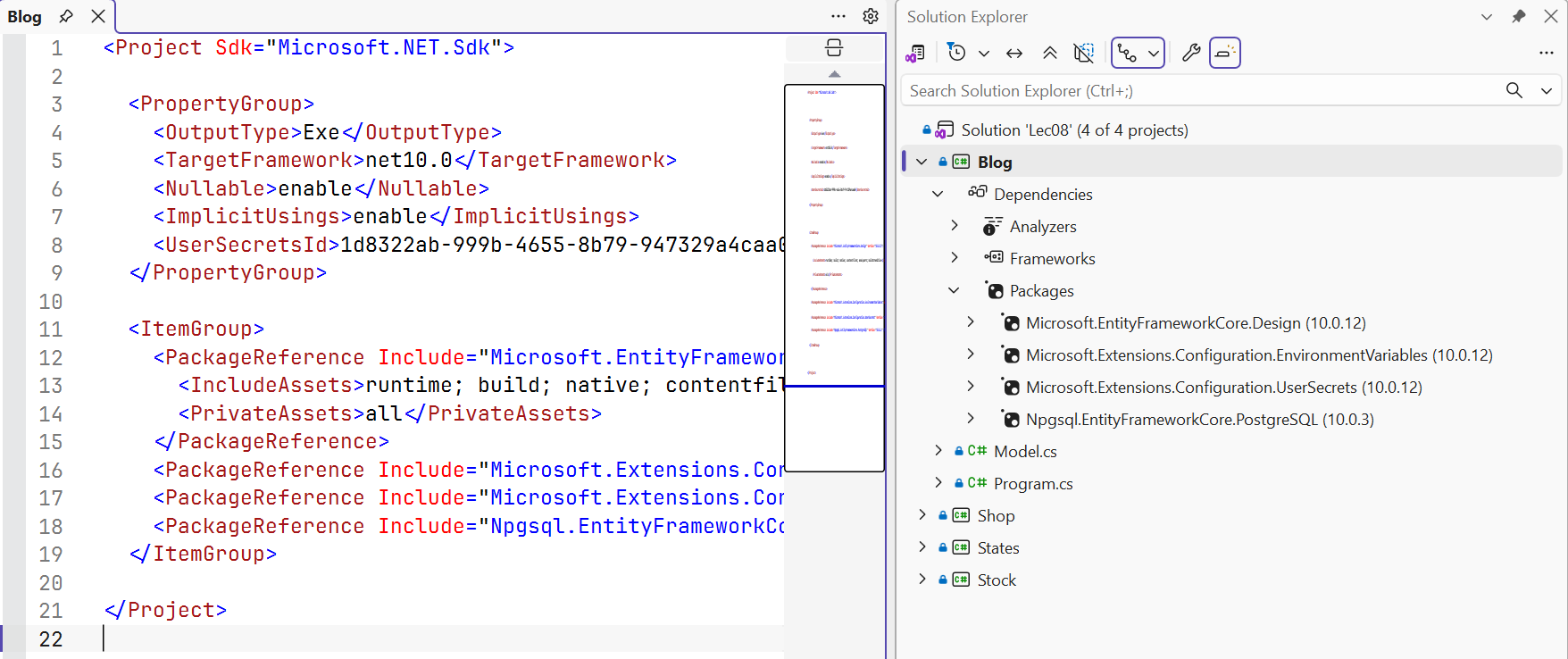Expand Configuration.UserSecrets package node
This screenshot has width=1568, height=659.
970,388
